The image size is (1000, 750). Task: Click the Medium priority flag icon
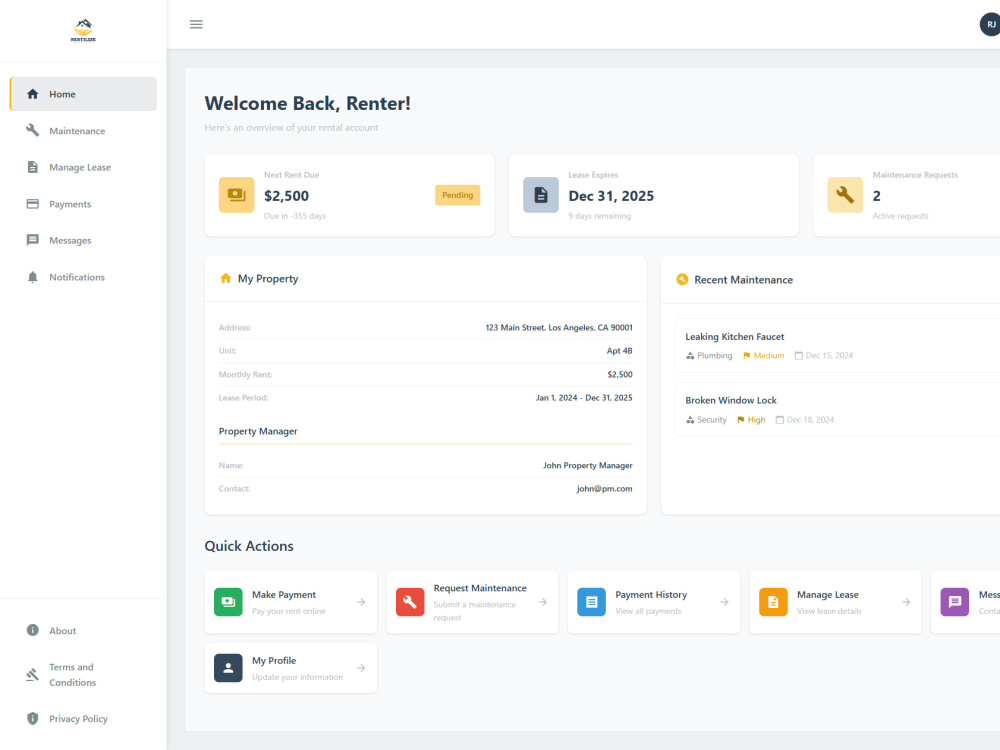click(x=747, y=356)
